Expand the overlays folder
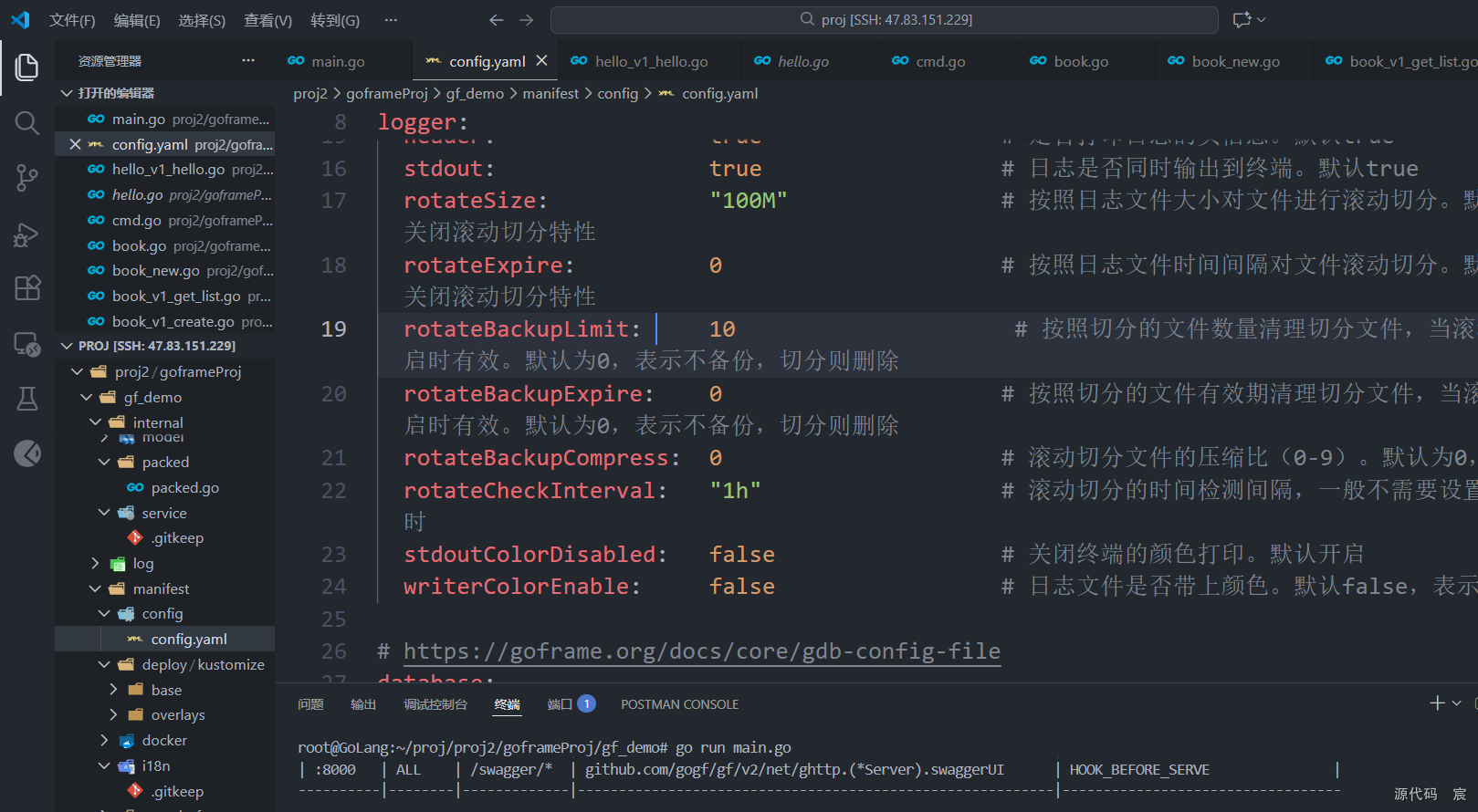 tap(113, 714)
